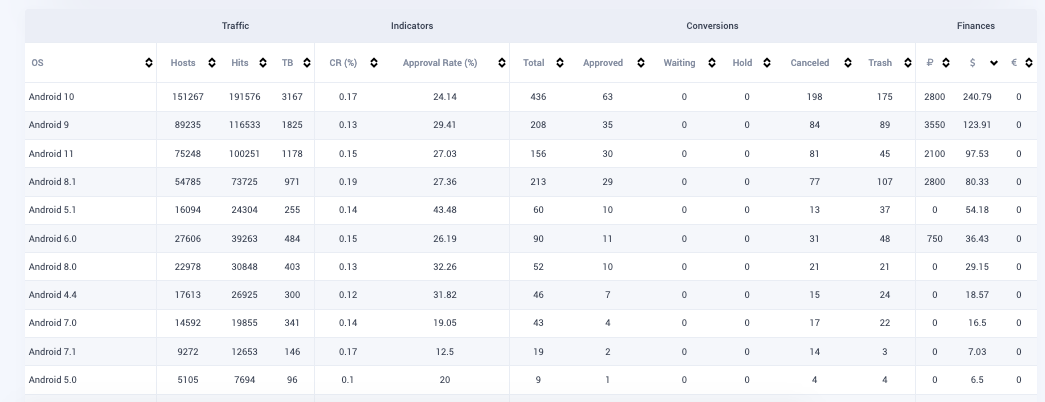This screenshot has width=1045, height=402.
Task: Click the Hosts column sort icon
Action: click(211, 63)
